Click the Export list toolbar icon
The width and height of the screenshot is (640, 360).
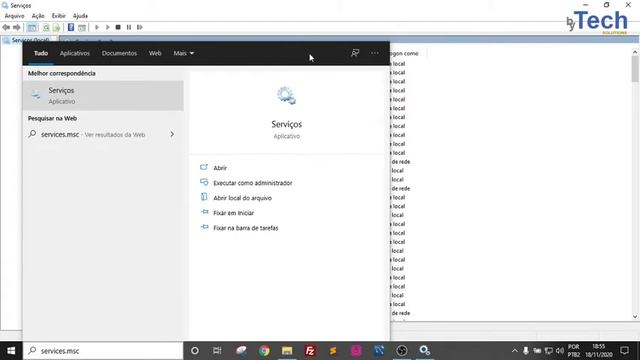pyautogui.click(x=56, y=27)
